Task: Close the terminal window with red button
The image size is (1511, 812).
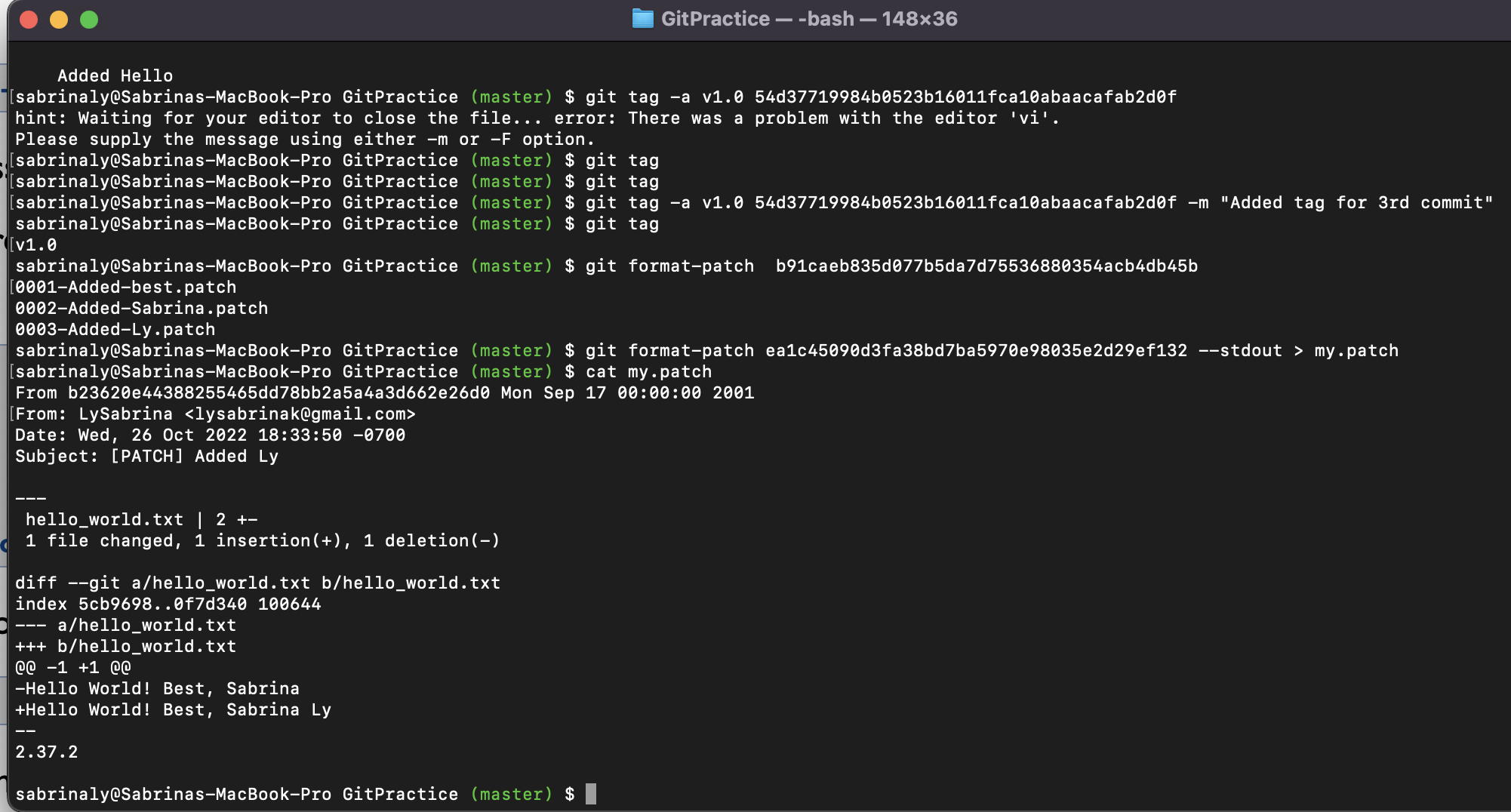Action: pyautogui.click(x=29, y=20)
